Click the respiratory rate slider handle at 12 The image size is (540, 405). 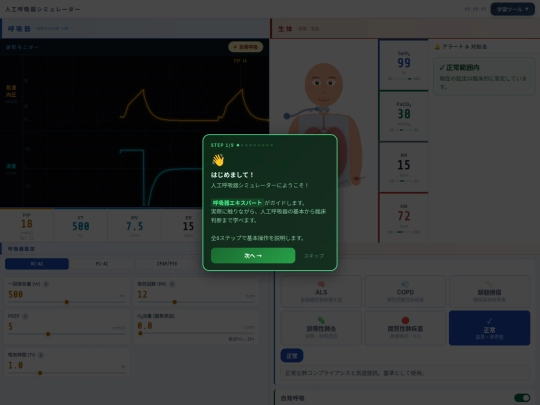point(175,302)
